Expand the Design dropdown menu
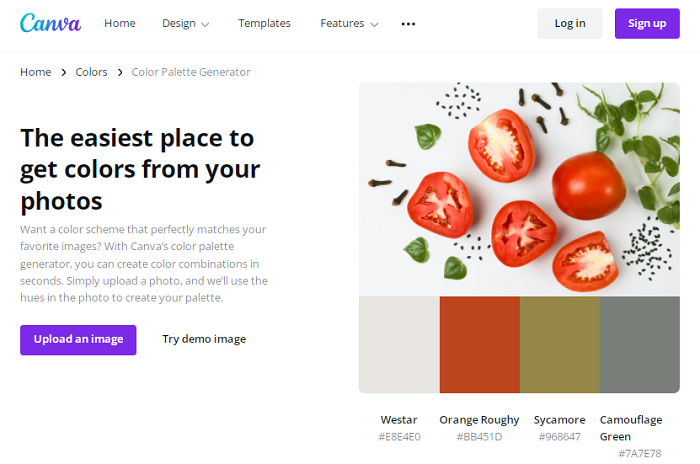 click(x=186, y=23)
